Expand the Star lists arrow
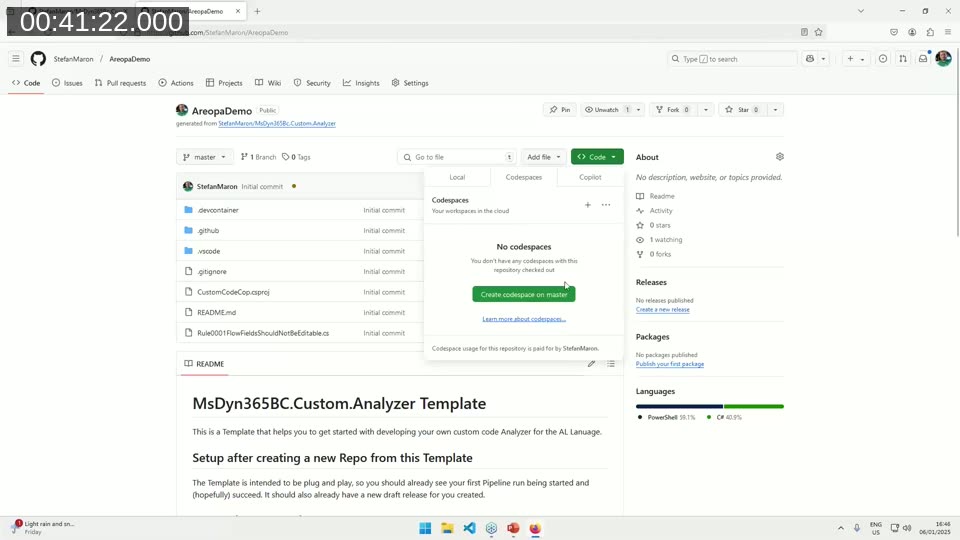Viewport: 960px width, 540px height. click(x=775, y=110)
